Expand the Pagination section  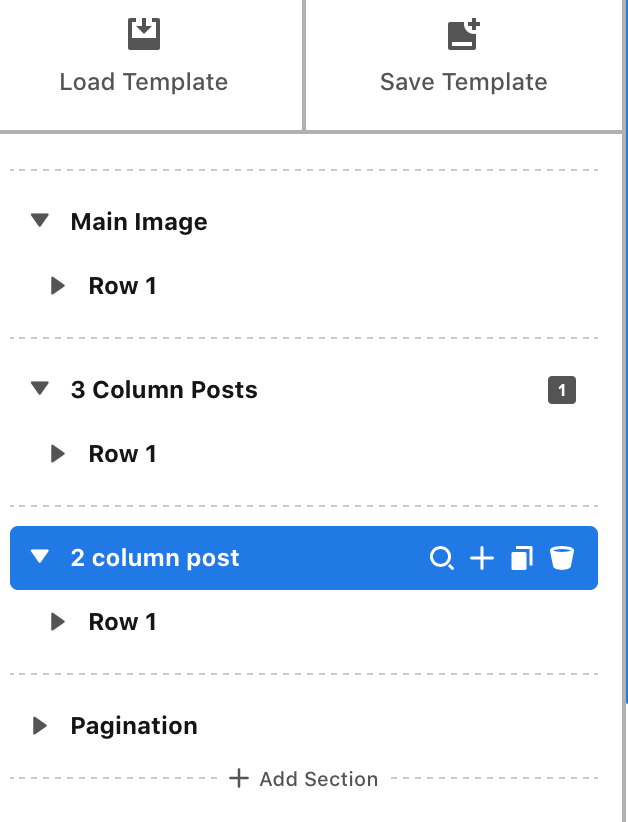click(40, 726)
